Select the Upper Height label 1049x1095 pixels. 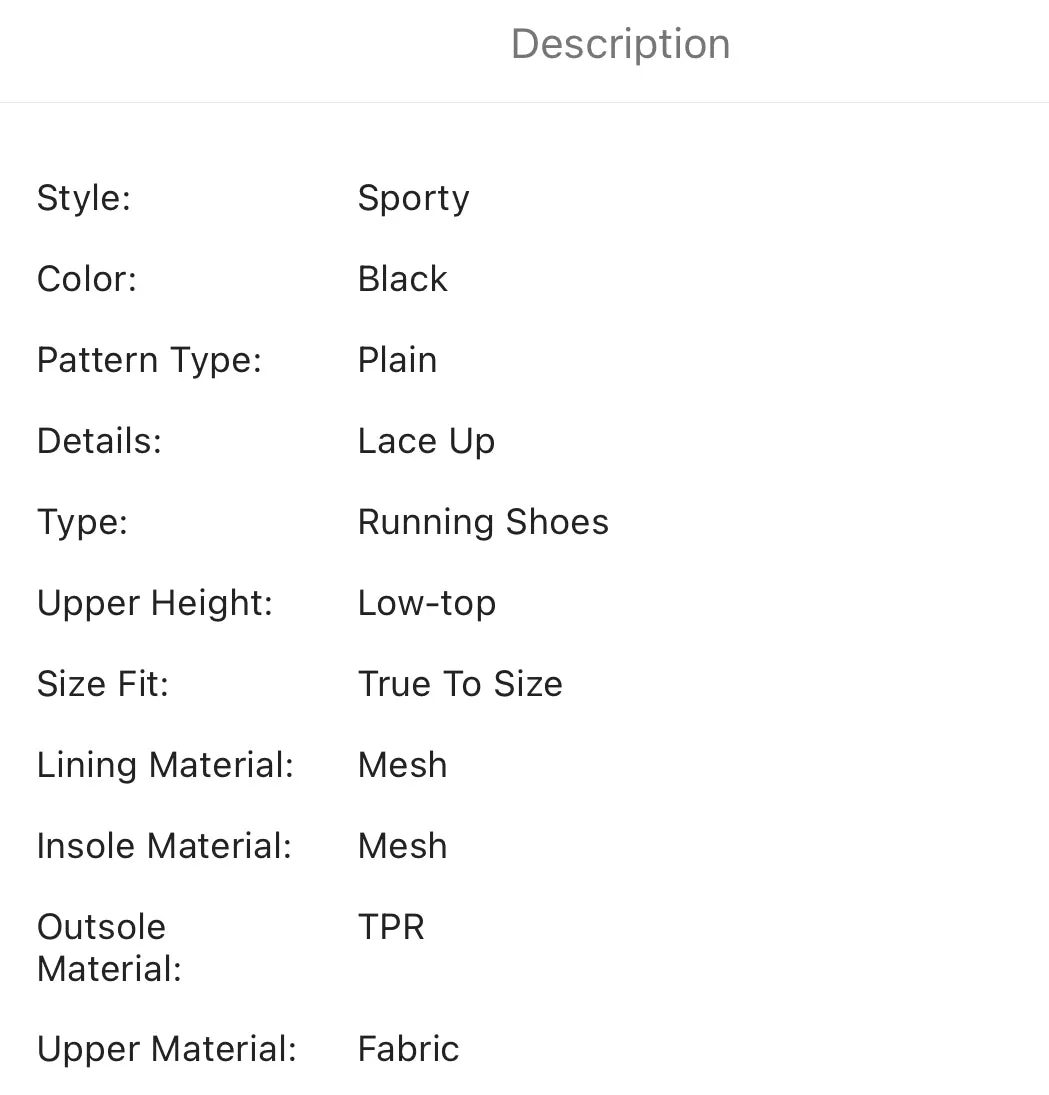click(155, 603)
